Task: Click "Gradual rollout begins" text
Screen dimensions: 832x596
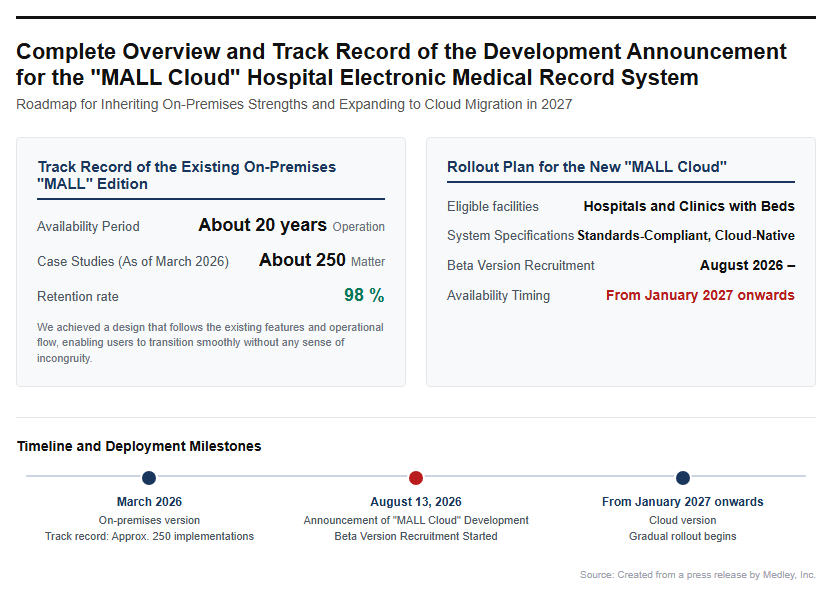Action: pyautogui.click(x=683, y=536)
